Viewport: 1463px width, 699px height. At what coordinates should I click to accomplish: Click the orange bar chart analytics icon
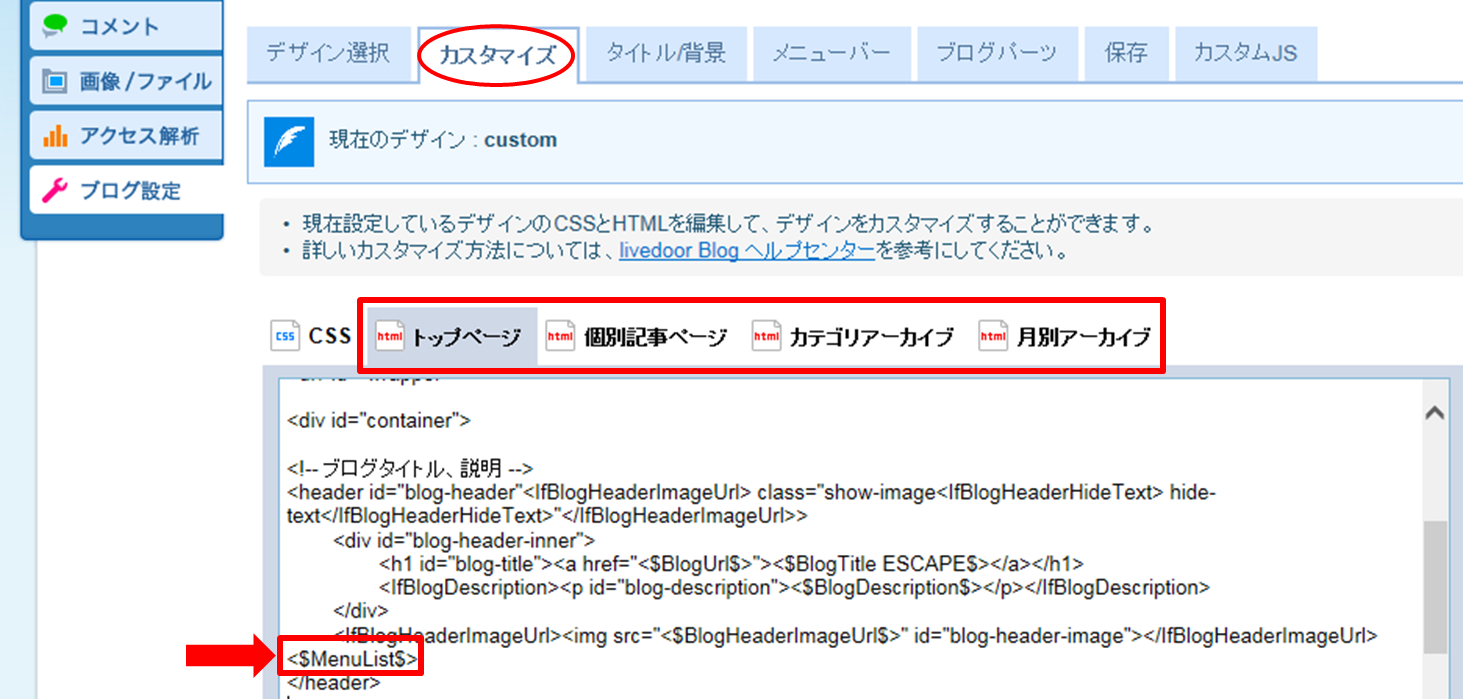pyautogui.click(x=54, y=135)
